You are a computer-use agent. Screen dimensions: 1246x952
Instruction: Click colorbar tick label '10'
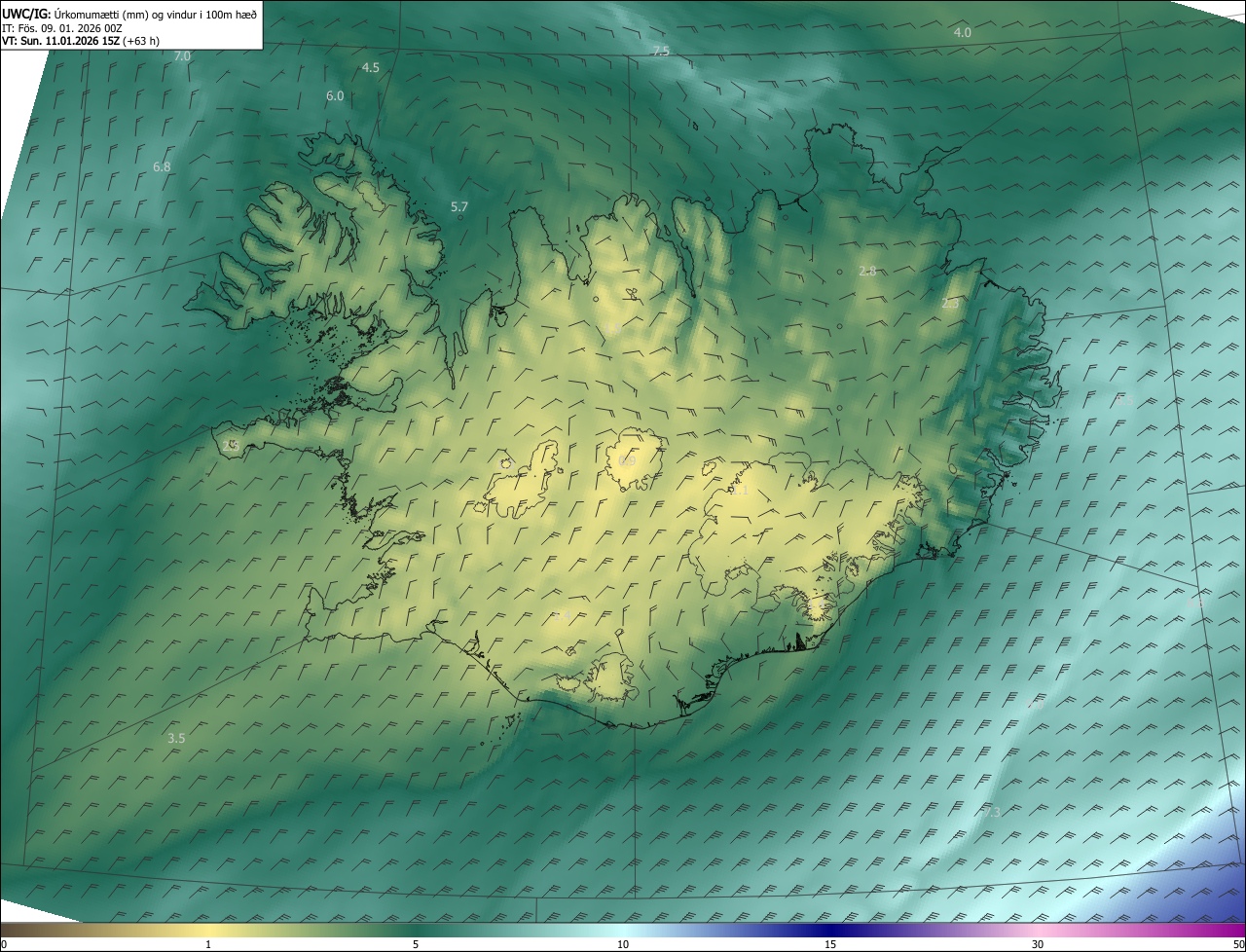point(623,944)
